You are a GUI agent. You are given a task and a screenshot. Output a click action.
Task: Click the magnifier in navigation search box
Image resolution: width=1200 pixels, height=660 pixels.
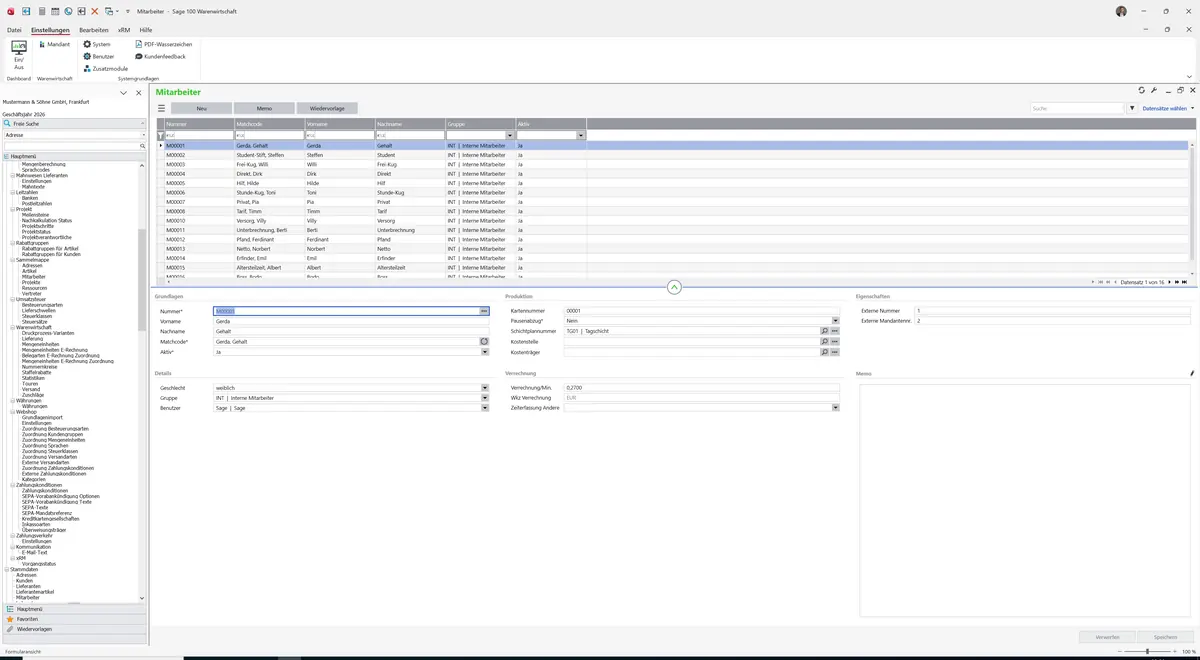pyautogui.click(x=143, y=146)
